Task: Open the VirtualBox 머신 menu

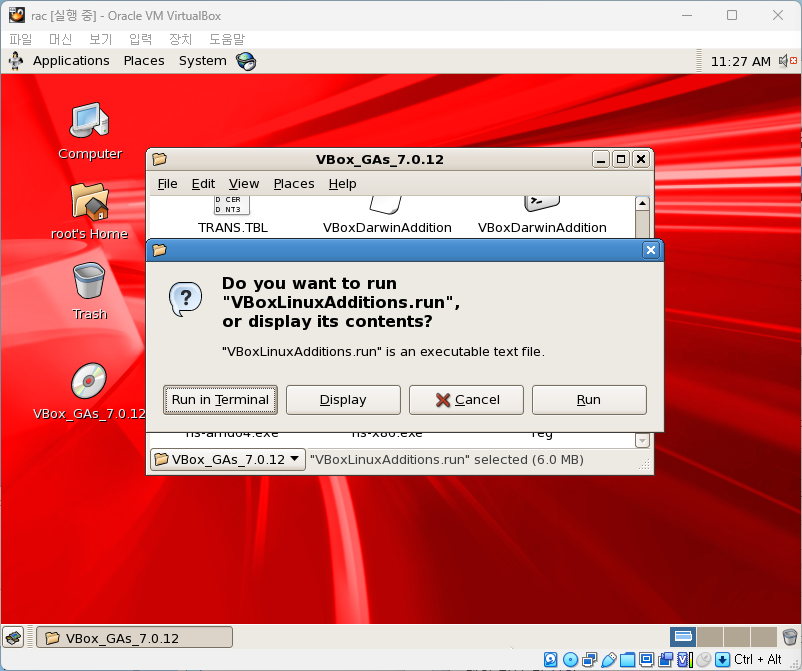Action: [x=60, y=39]
